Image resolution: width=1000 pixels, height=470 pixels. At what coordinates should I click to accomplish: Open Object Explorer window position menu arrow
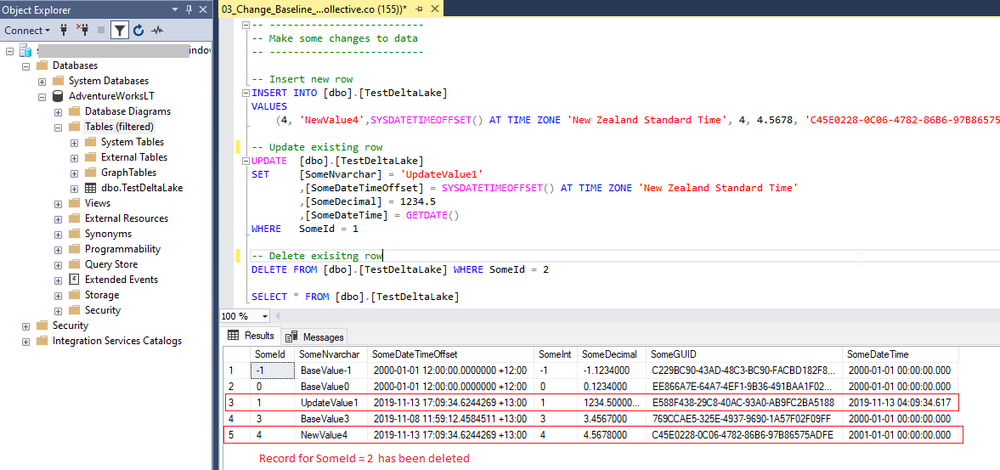(175, 10)
